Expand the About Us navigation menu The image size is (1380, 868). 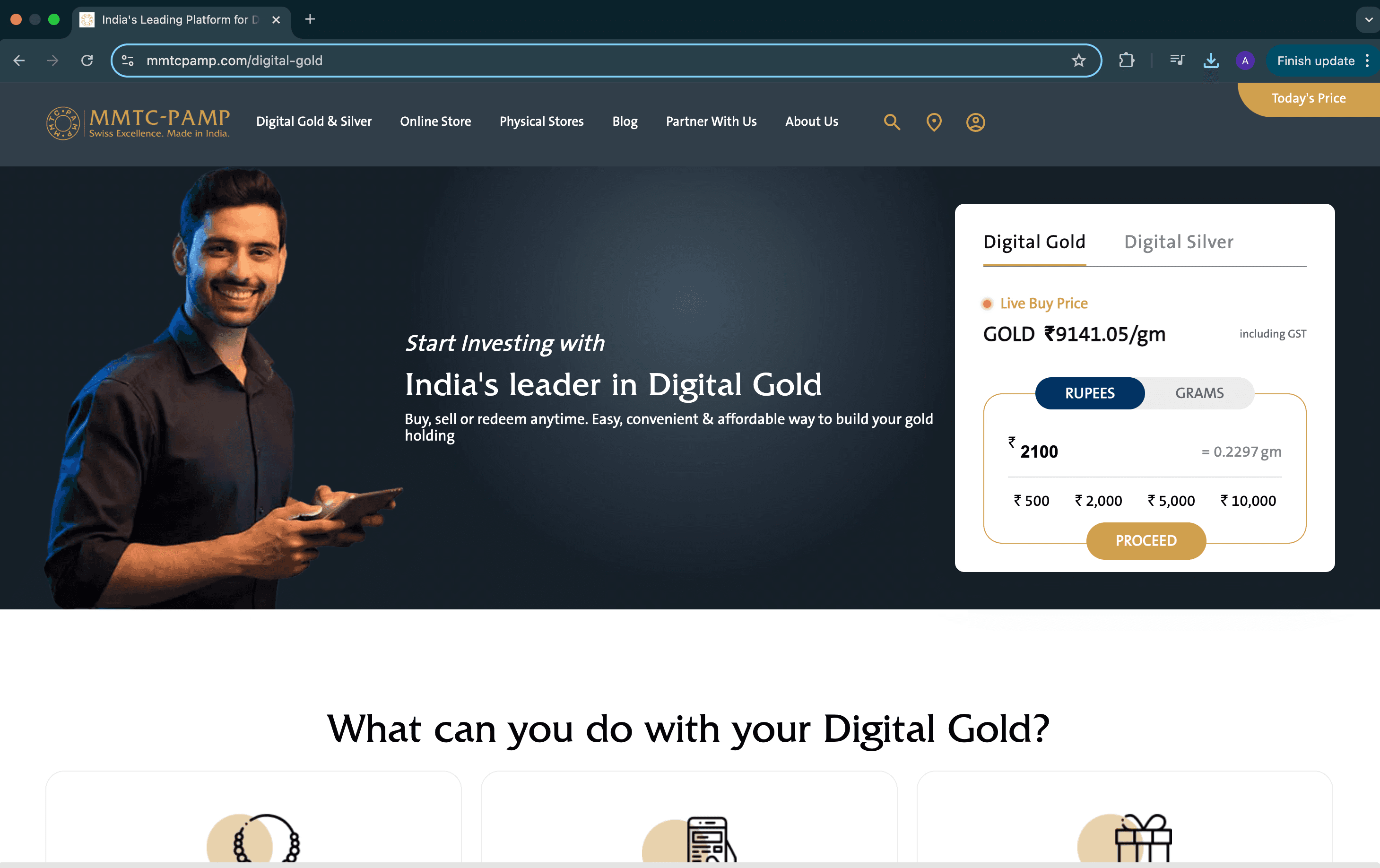811,122
